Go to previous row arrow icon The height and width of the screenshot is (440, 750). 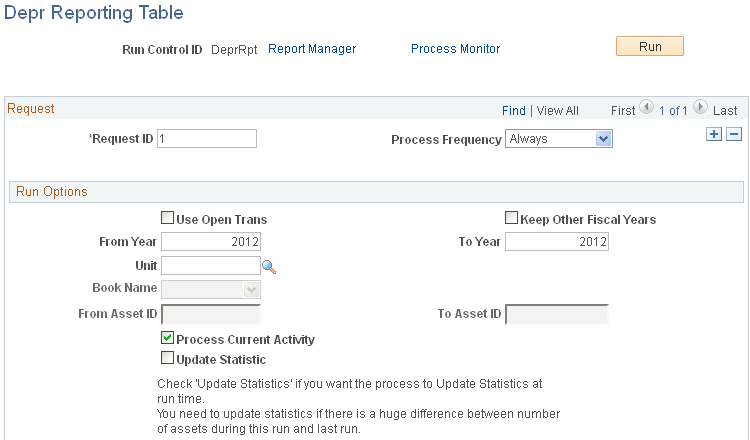coord(646,108)
